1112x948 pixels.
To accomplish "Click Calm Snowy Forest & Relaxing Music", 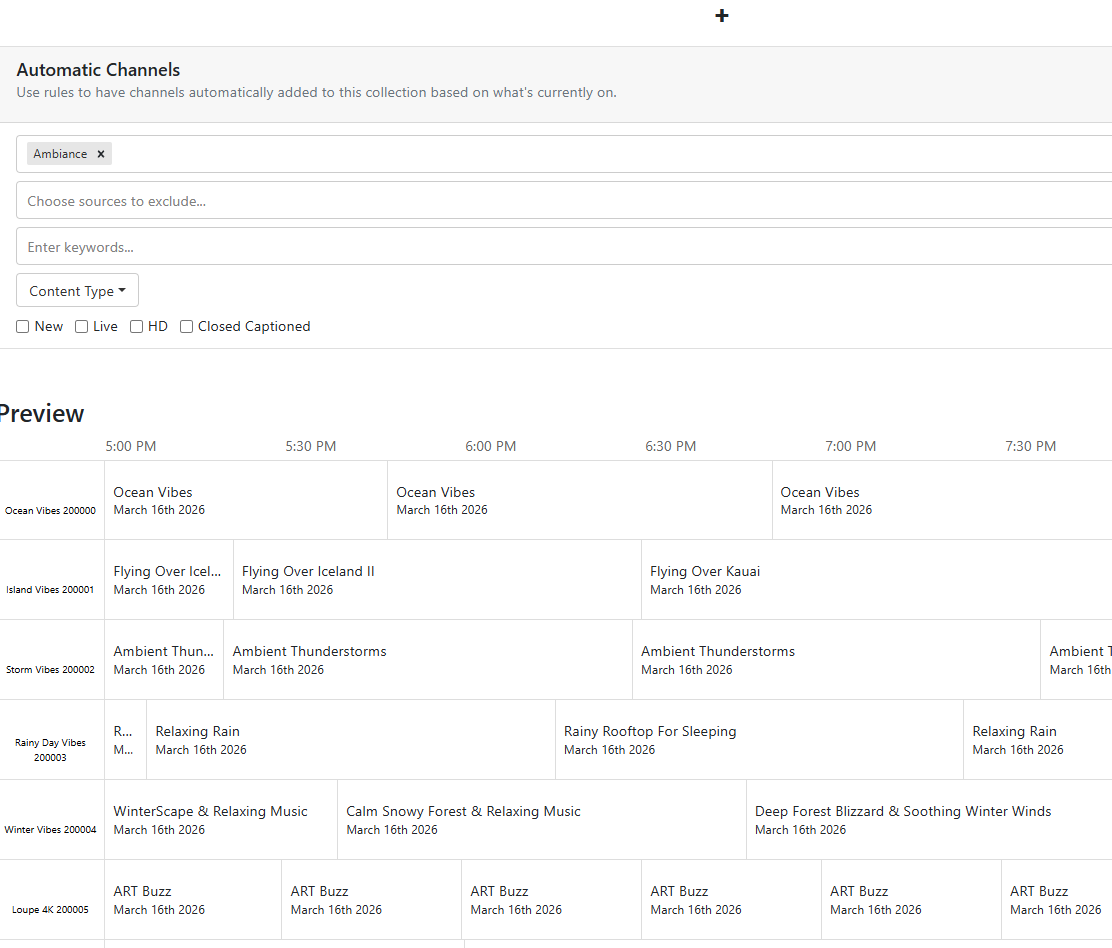I will point(463,820).
